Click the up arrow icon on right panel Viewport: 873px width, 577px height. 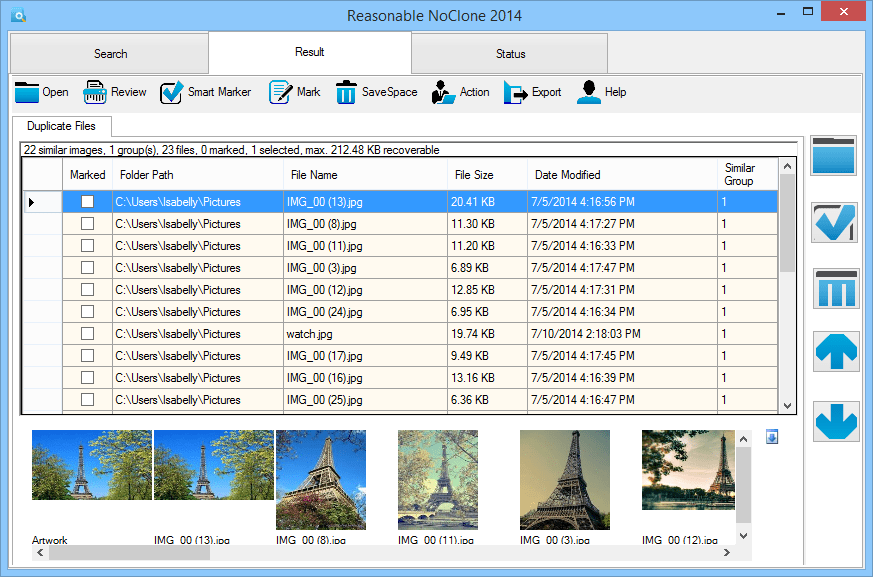833,352
